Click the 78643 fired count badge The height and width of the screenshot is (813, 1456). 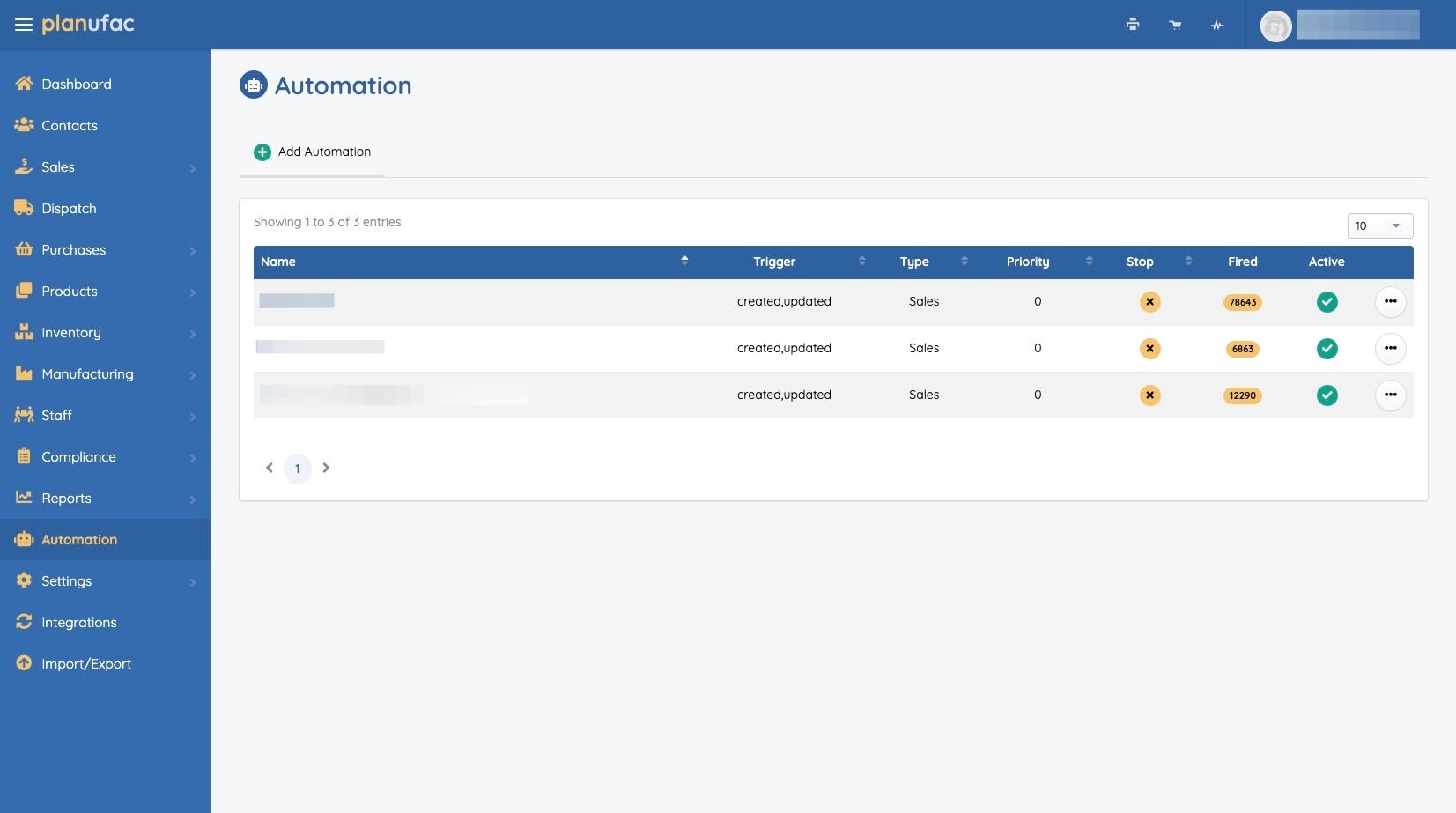point(1242,302)
